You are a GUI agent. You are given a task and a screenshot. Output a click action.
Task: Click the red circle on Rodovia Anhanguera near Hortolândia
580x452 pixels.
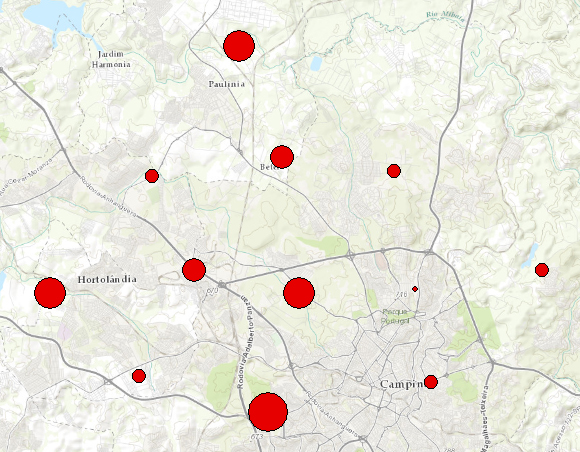coord(194,270)
